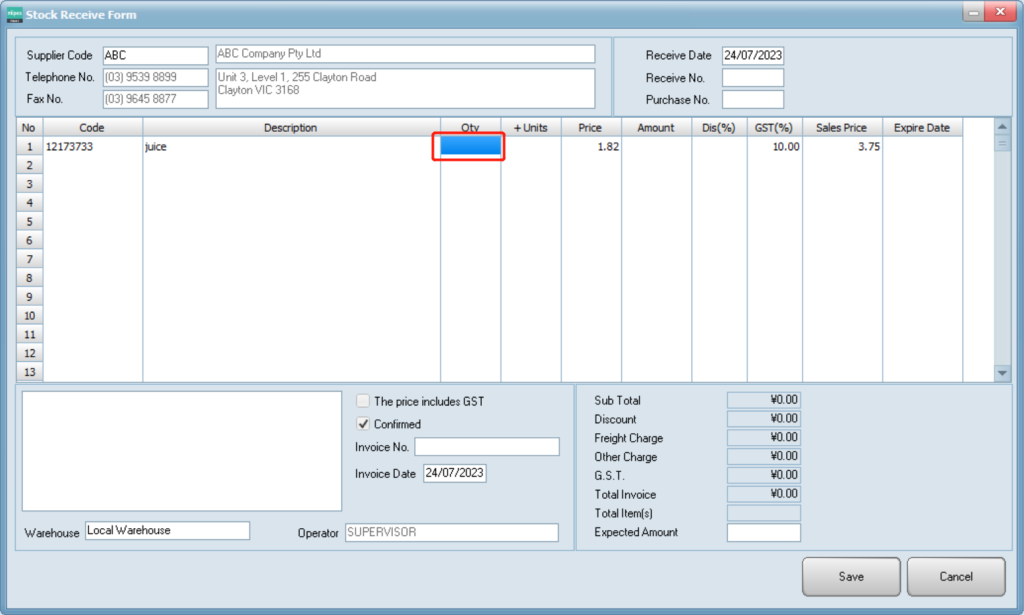Viewport: 1024px width, 615px height.
Task: Select the highlighted Qty cell in row 1
Action: 471,147
